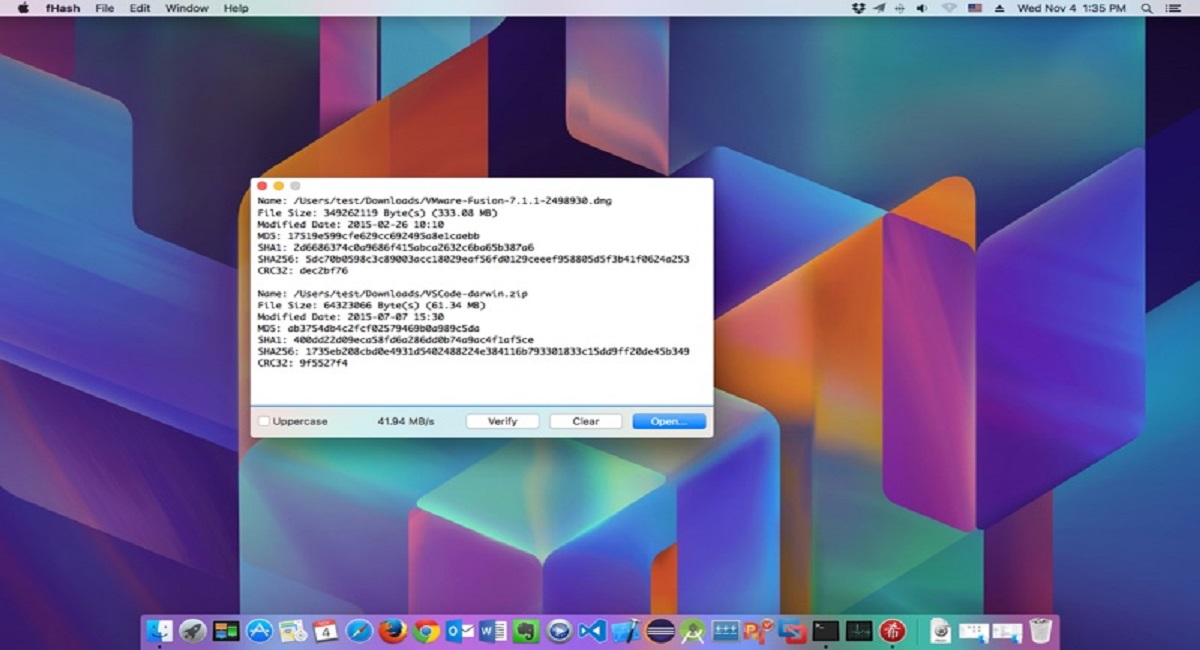This screenshot has height=650, width=1200.
Task: Click the volume icon in menu bar
Action: [x=922, y=8]
